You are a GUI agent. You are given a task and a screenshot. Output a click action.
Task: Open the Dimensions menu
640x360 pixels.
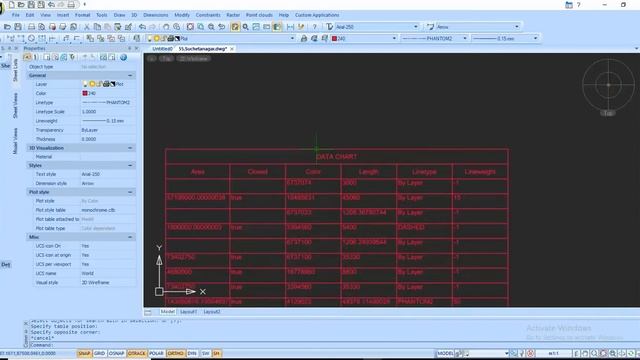156,15
